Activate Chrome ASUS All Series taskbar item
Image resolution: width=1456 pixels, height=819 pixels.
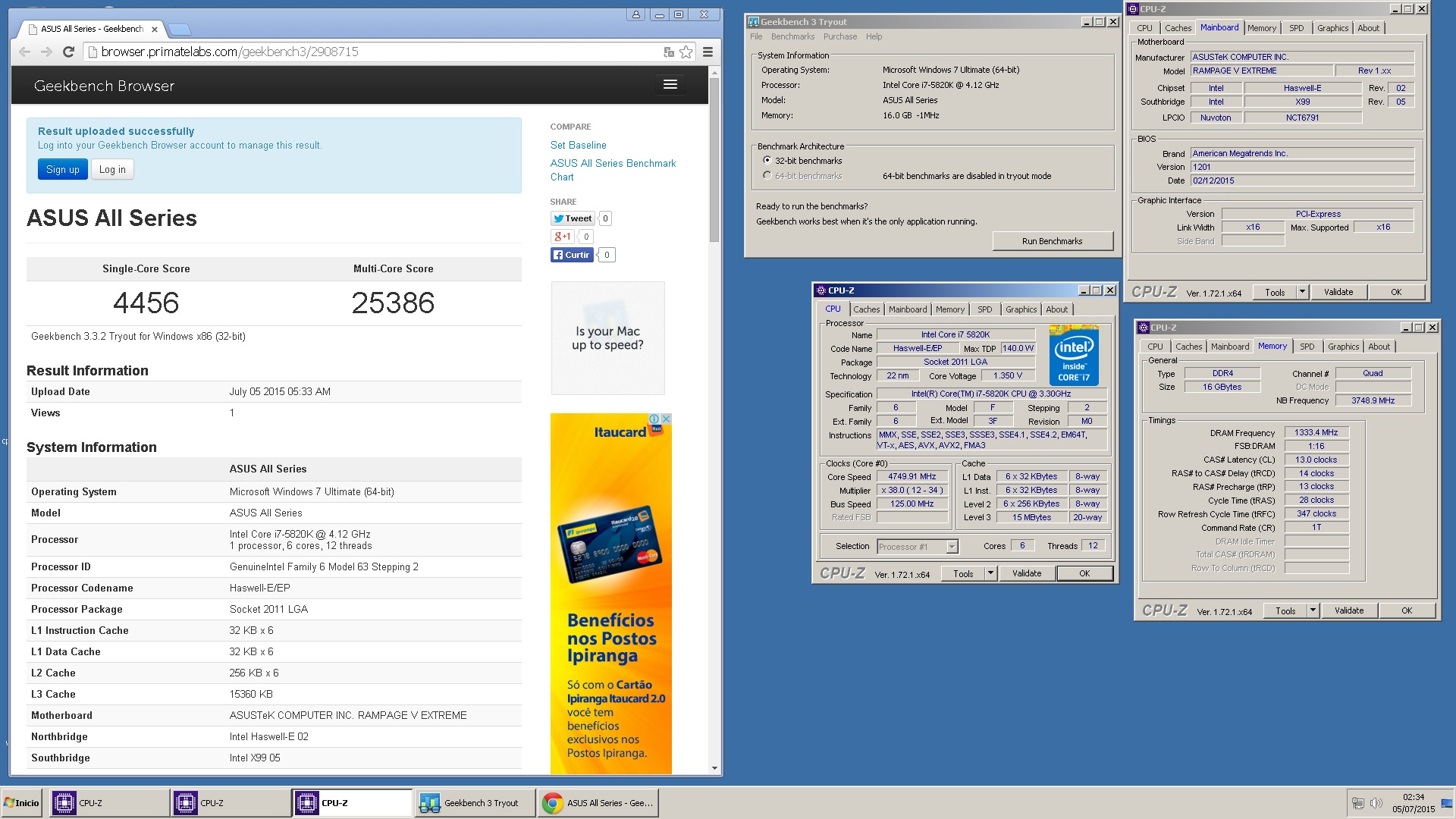pos(598,803)
